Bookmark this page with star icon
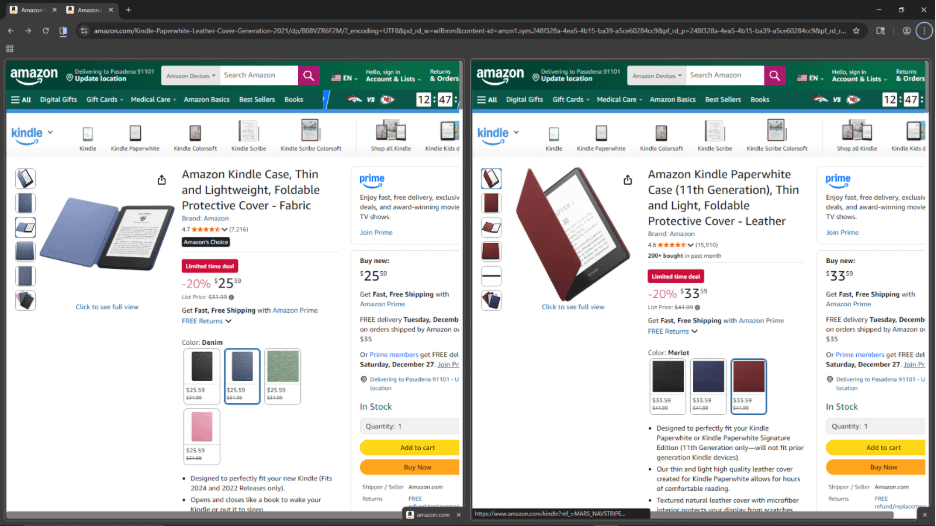Screen dimensions: 936x526 (x=856, y=30)
